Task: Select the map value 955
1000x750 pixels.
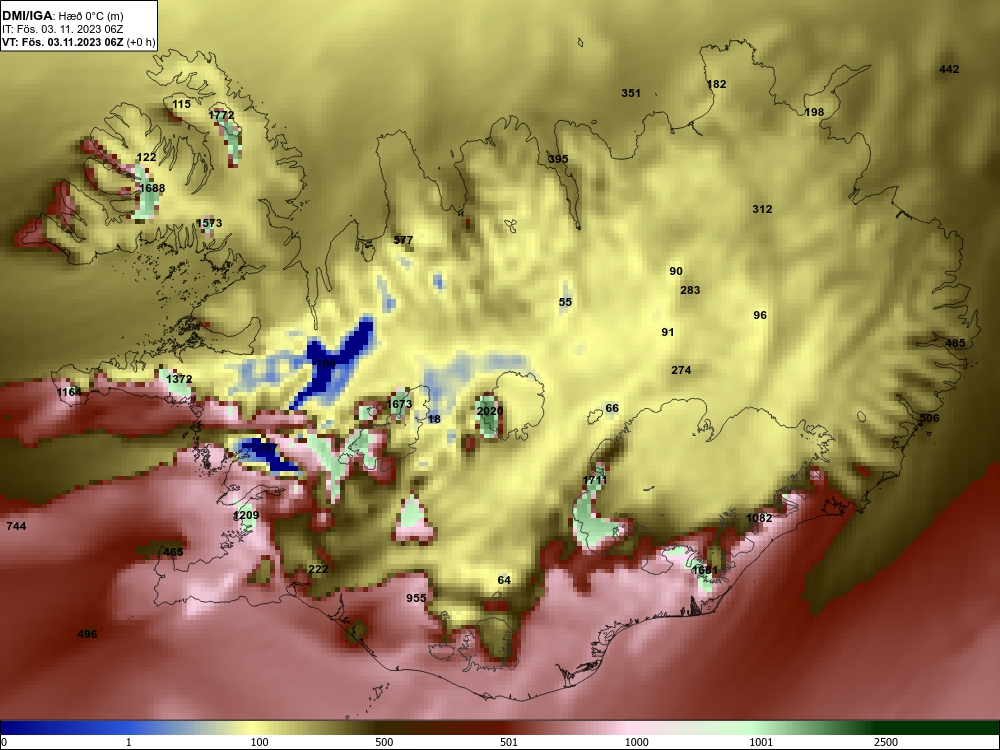Action: coord(416,598)
